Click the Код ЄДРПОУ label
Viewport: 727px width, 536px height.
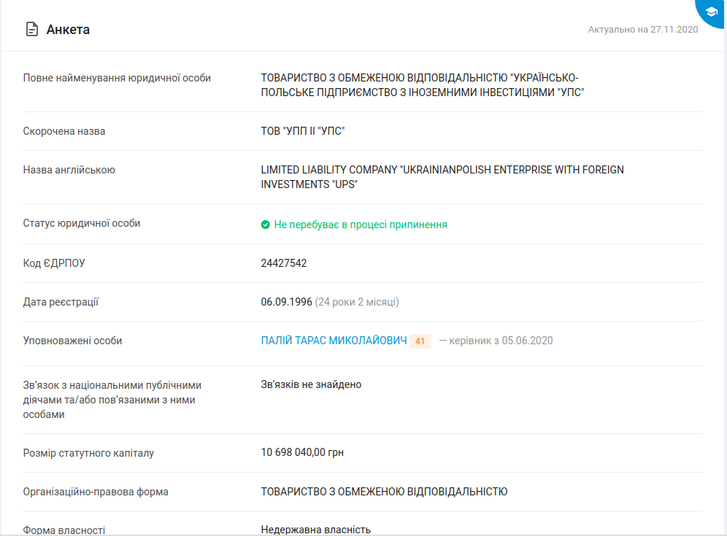[54, 263]
